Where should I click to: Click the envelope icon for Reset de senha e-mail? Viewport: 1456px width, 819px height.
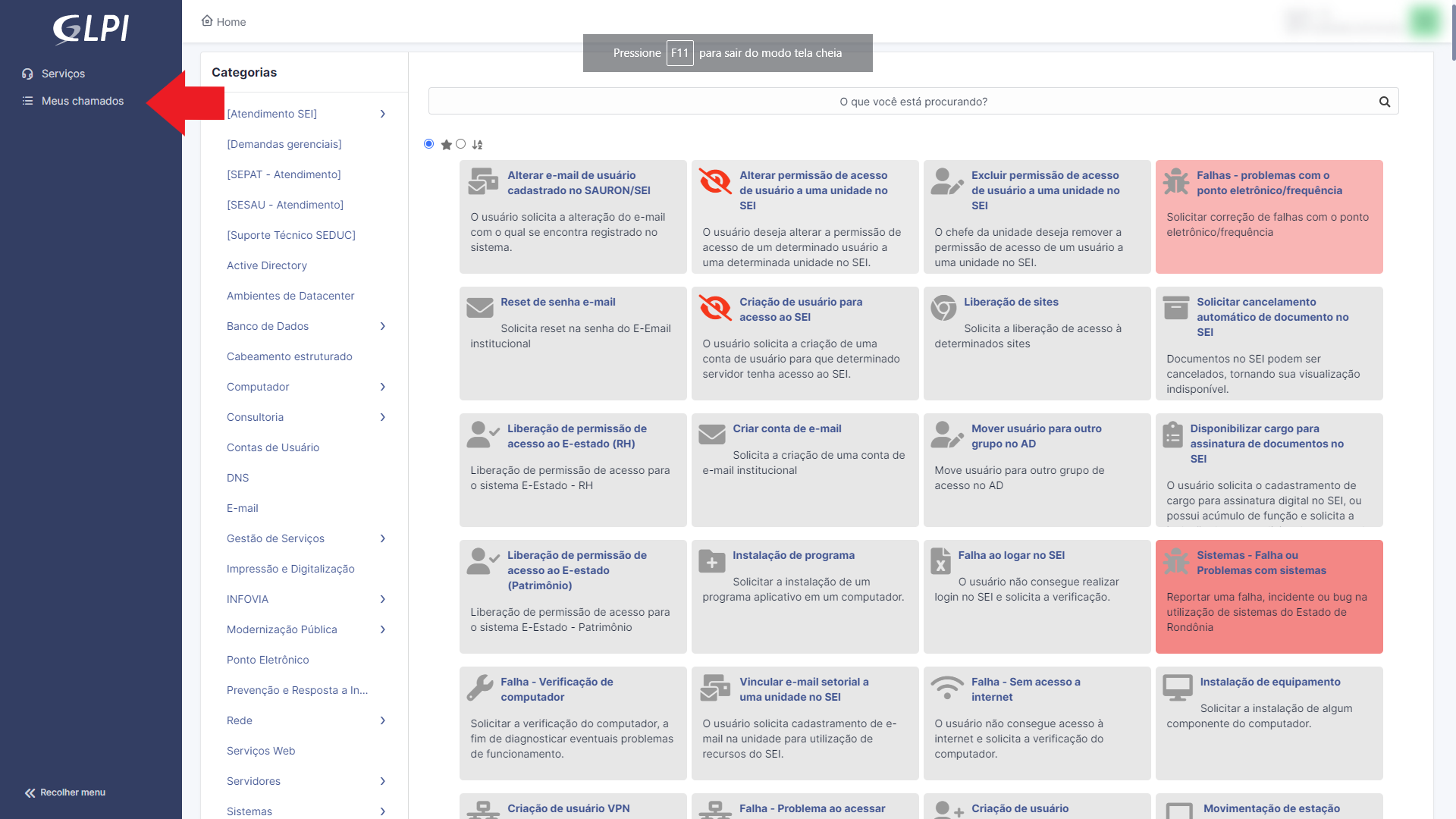pyautogui.click(x=479, y=307)
